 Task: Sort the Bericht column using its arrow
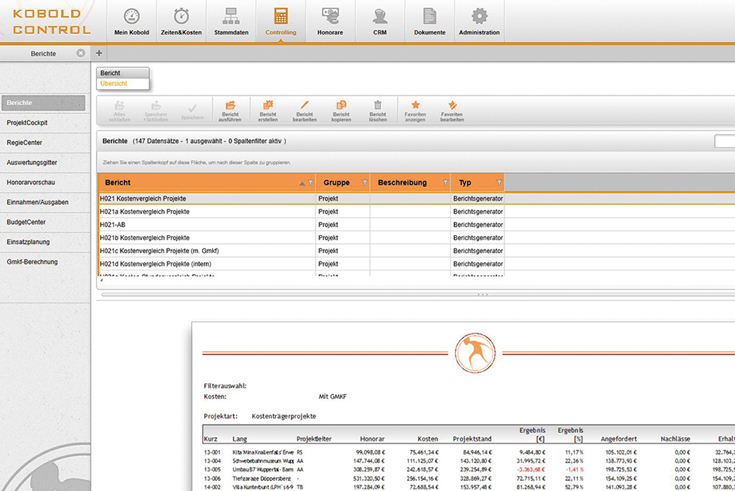pyautogui.click(x=302, y=183)
